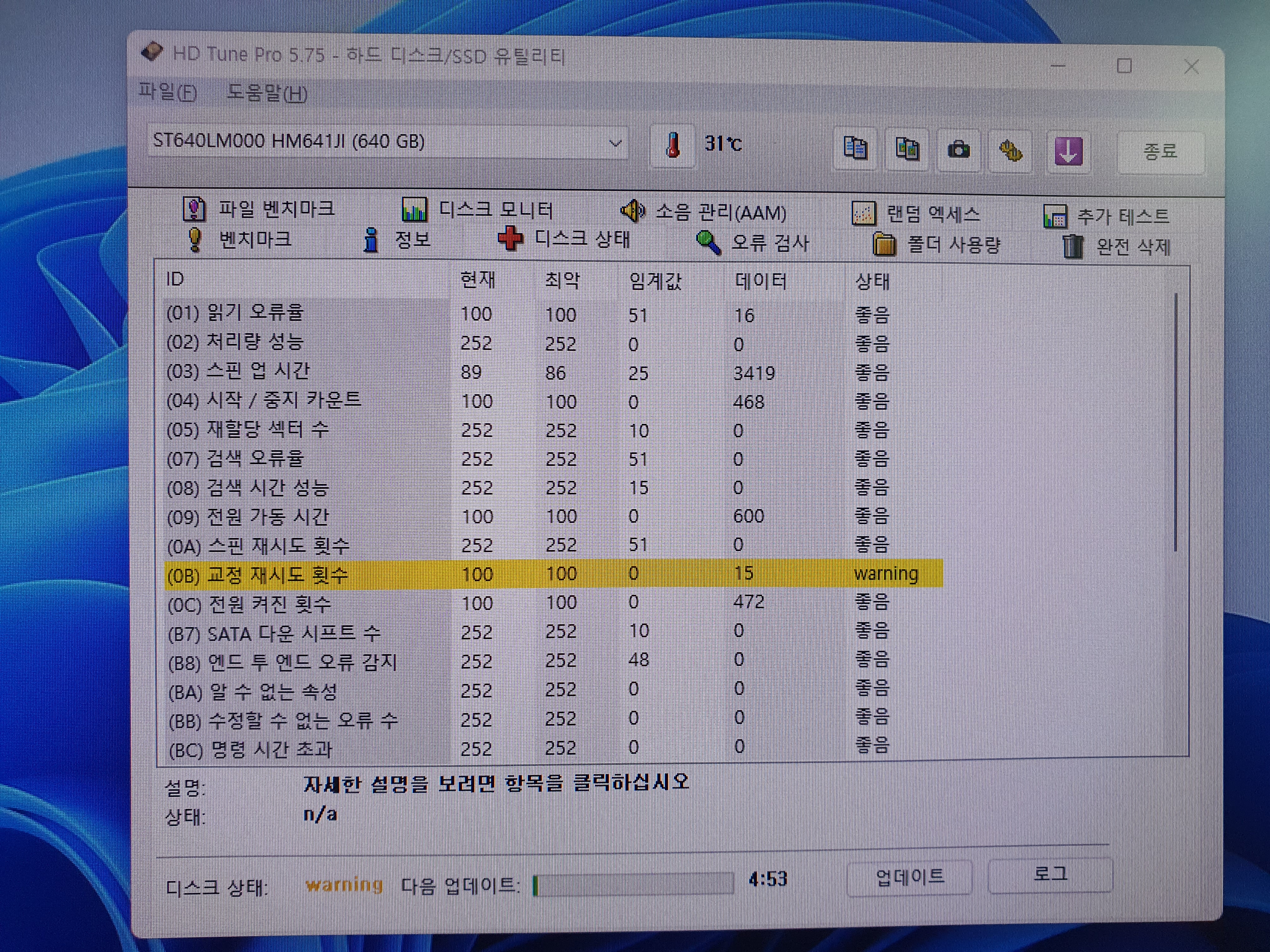The height and width of the screenshot is (952, 1270).
Task: Click the copy screenshot to clipboard icon
Action: (x=907, y=150)
